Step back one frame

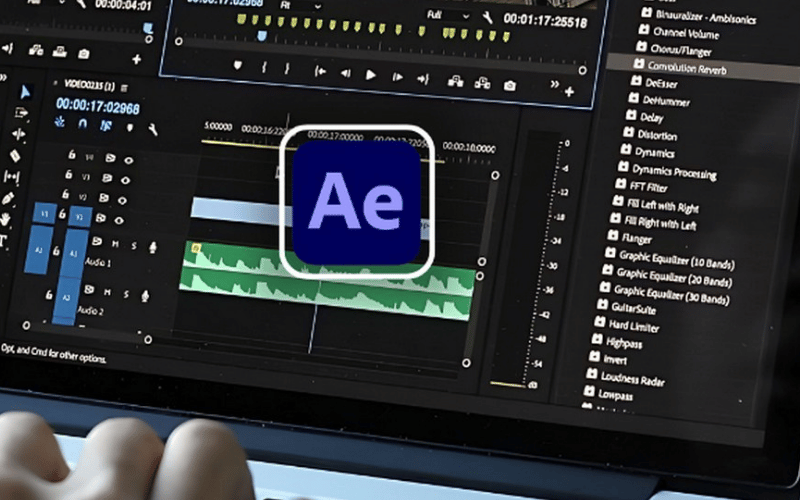[345, 73]
